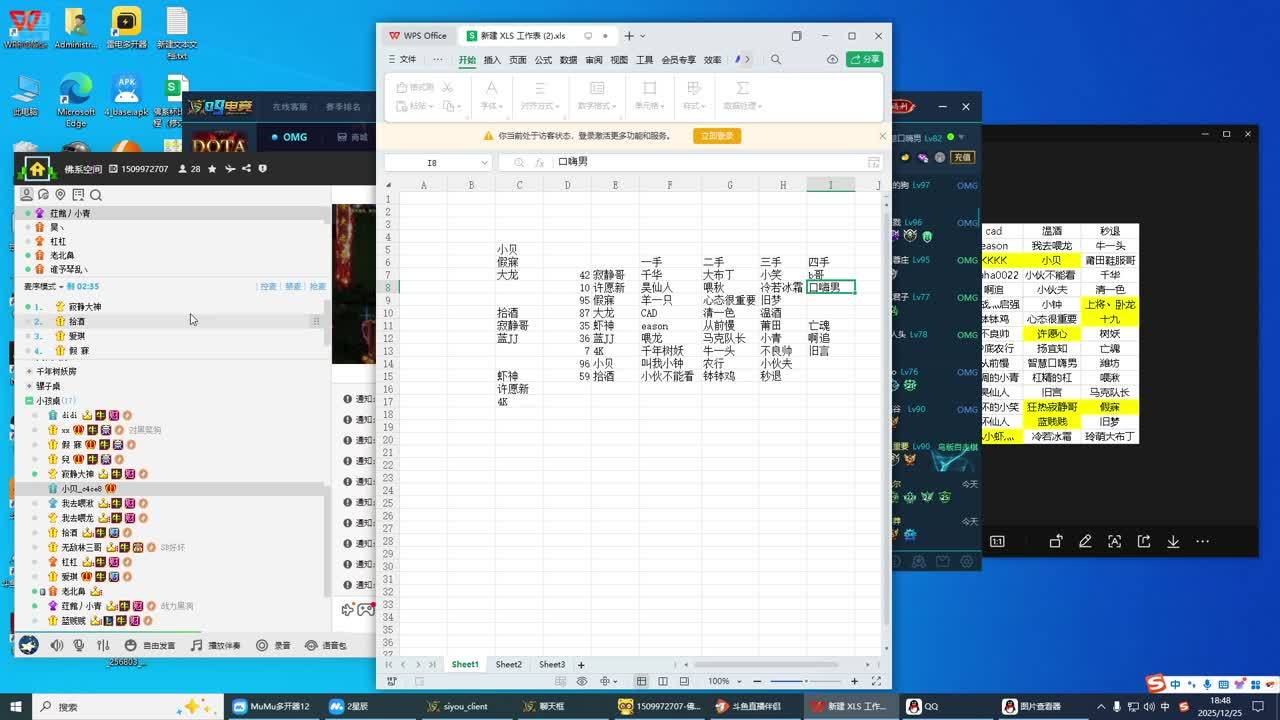The width and height of the screenshot is (1280, 720).
Task: Expand the 数字格式 number format dropdown
Action: coord(597,106)
